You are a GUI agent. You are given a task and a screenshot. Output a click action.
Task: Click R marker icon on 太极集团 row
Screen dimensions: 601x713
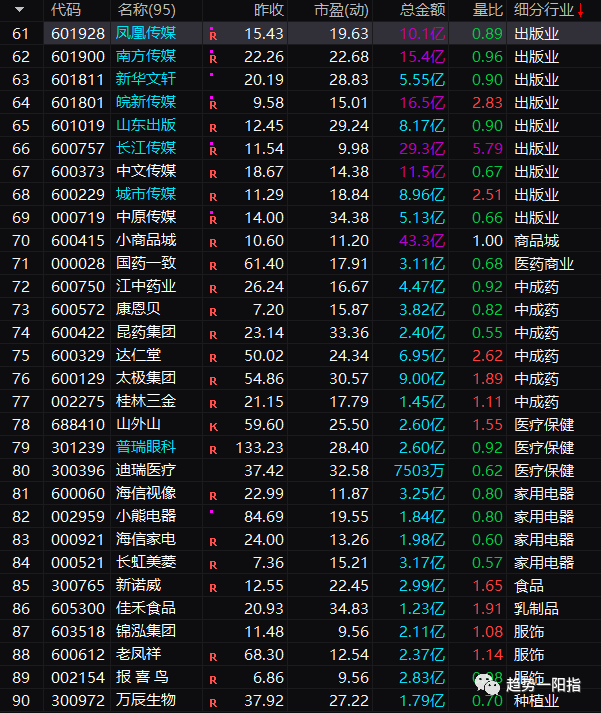(213, 382)
